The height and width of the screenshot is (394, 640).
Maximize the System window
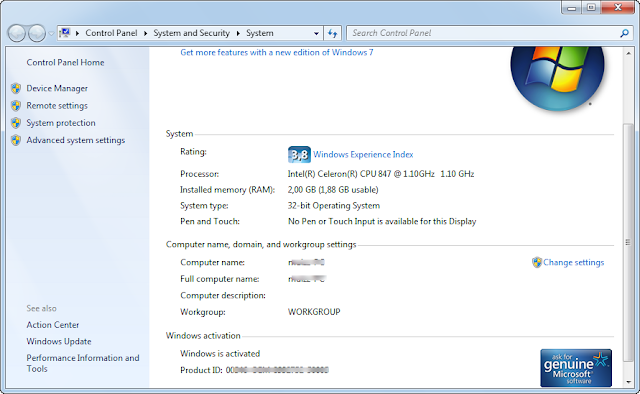pos(591,8)
